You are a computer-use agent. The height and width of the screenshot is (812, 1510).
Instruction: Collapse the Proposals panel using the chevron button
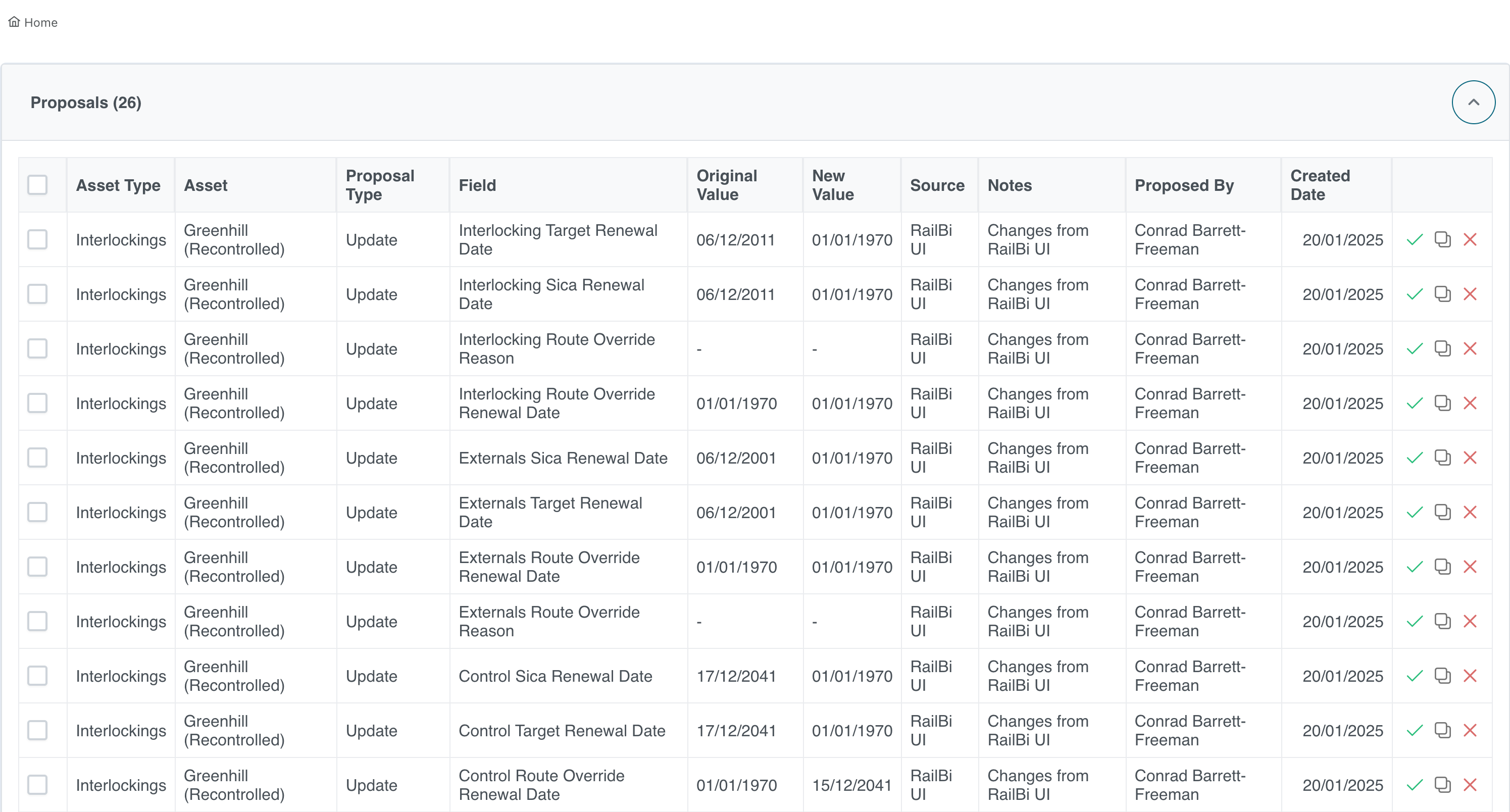(x=1473, y=103)
